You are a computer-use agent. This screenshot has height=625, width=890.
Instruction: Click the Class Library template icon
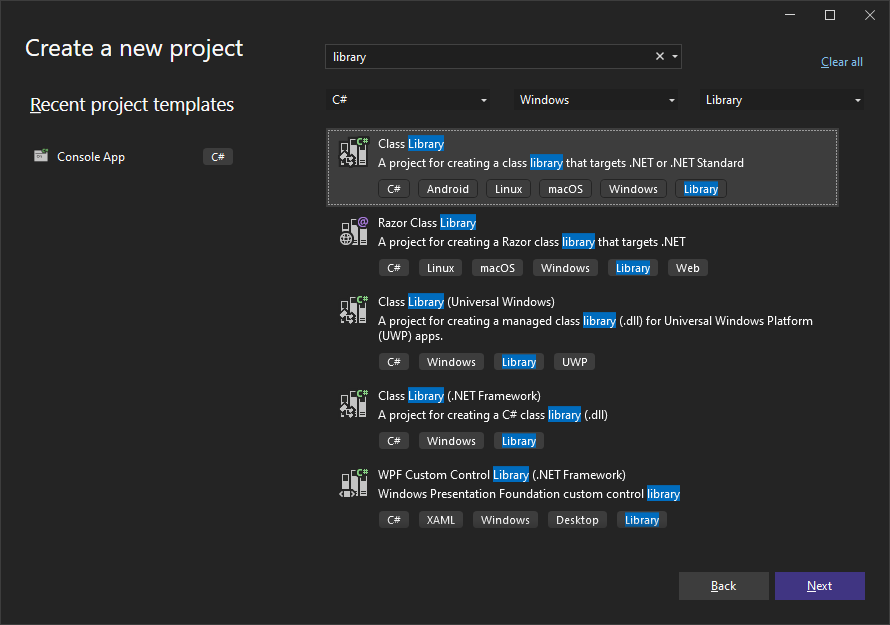[354, 153]
